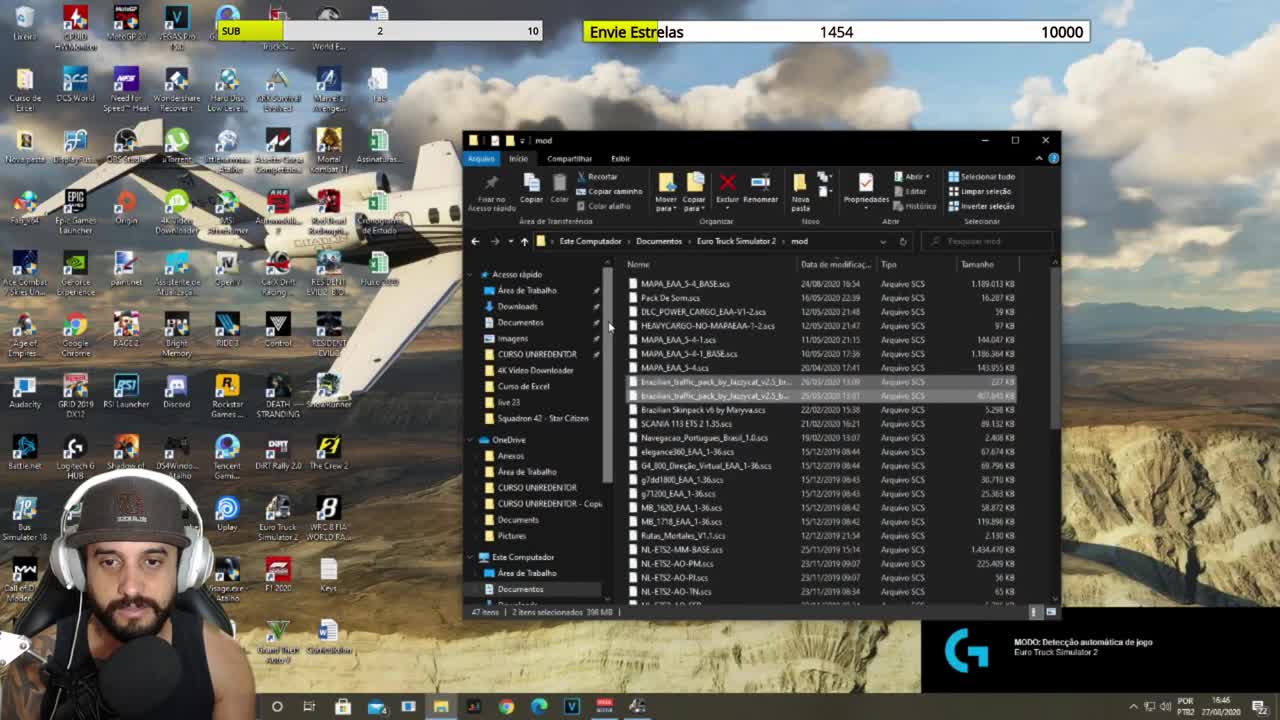The image size is (1280, 720).
Task: Open Audacity desktop shortcut
Action: 24,390
